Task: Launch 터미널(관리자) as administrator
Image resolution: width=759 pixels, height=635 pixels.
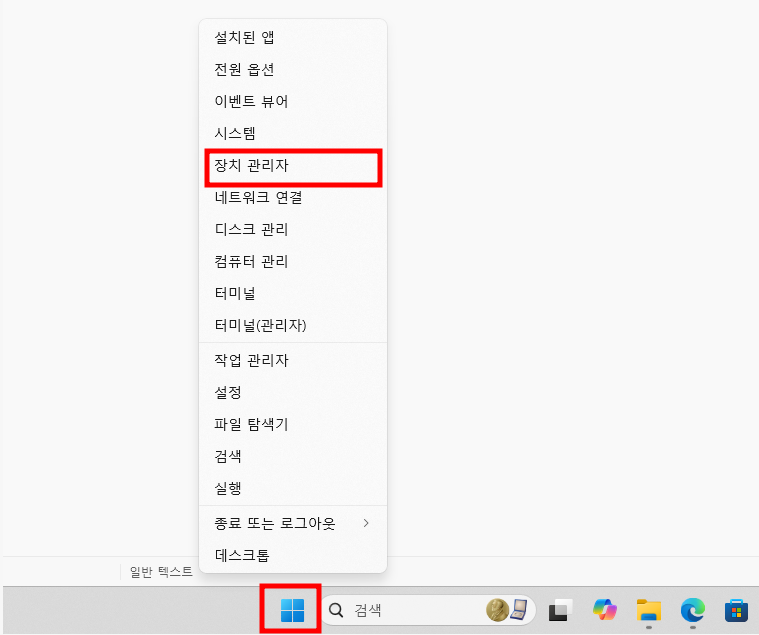Action: coord(292,326)
